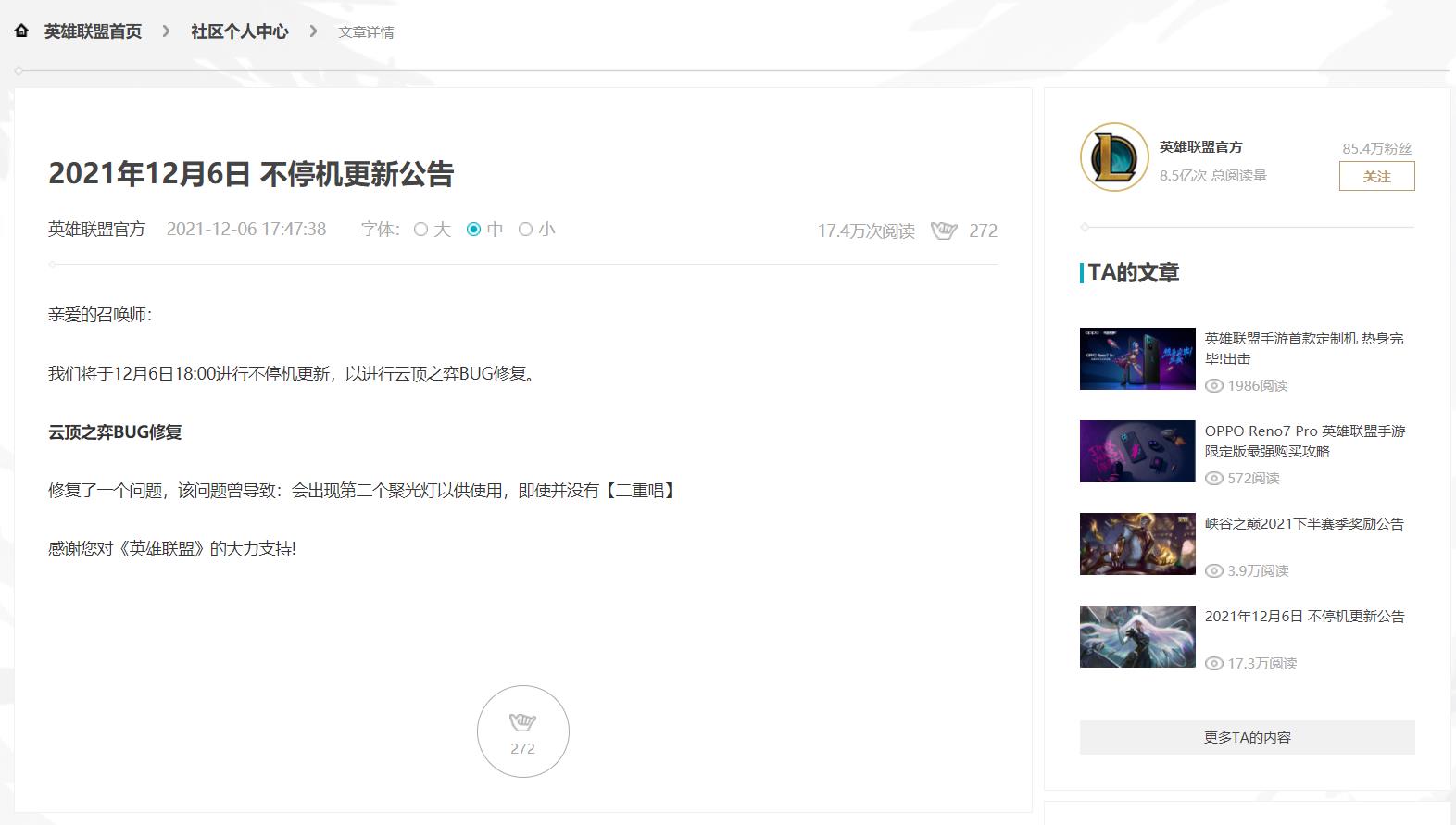Click the home icon in the breadcrumb

tap(21, 31)
